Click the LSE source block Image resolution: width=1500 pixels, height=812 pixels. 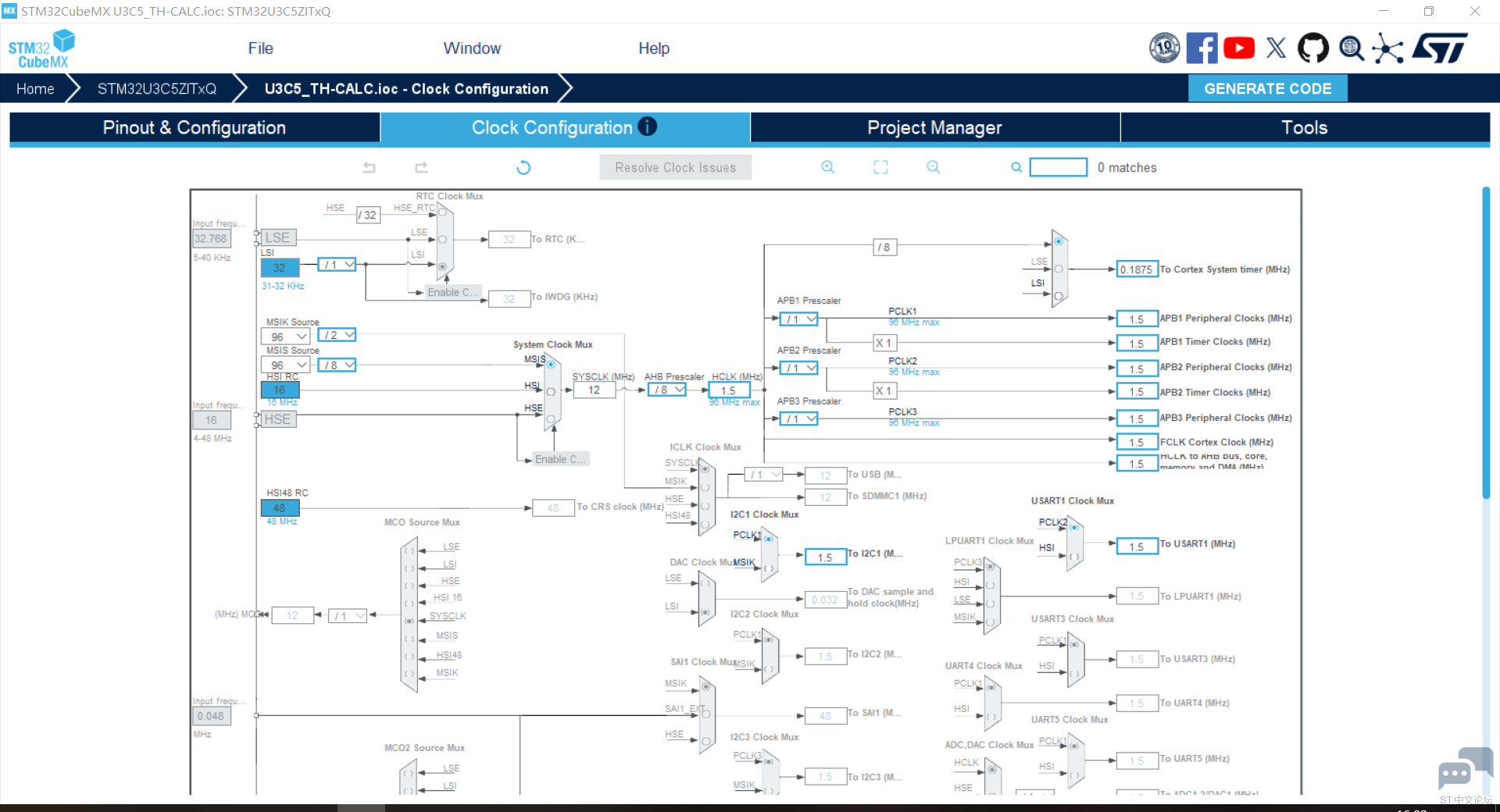click(x=277, y=237)
